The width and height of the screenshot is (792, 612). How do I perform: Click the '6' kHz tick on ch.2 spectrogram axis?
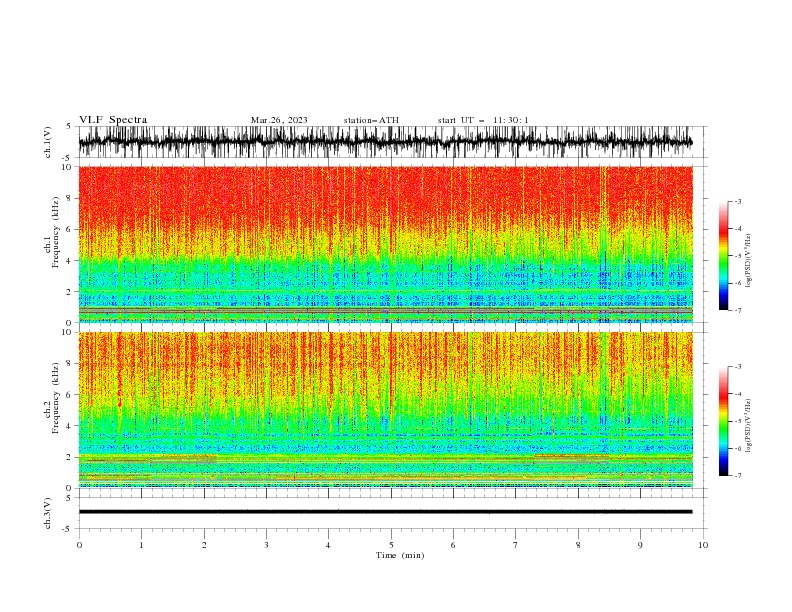click(x=70, y=394)
